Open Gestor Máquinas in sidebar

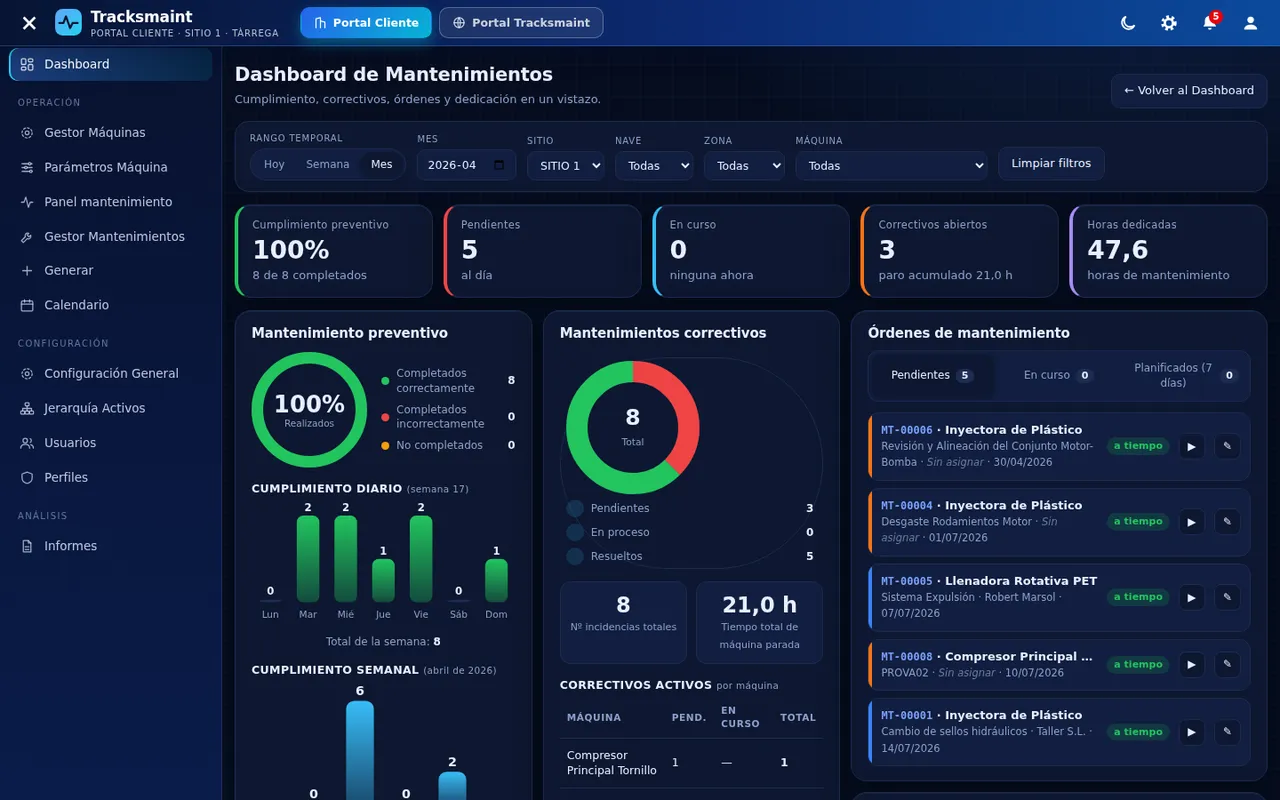click(110, 132)
